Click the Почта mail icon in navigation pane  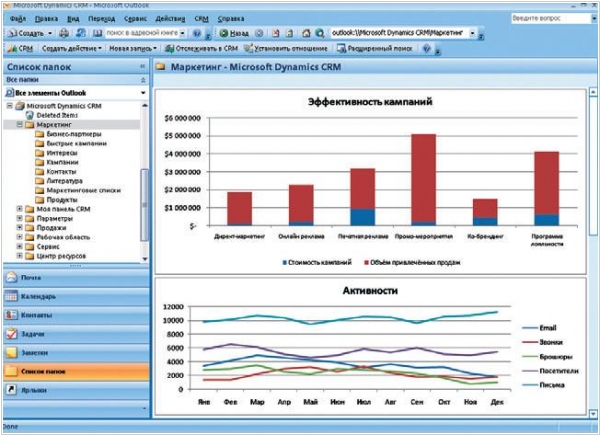tap(11, 277)
